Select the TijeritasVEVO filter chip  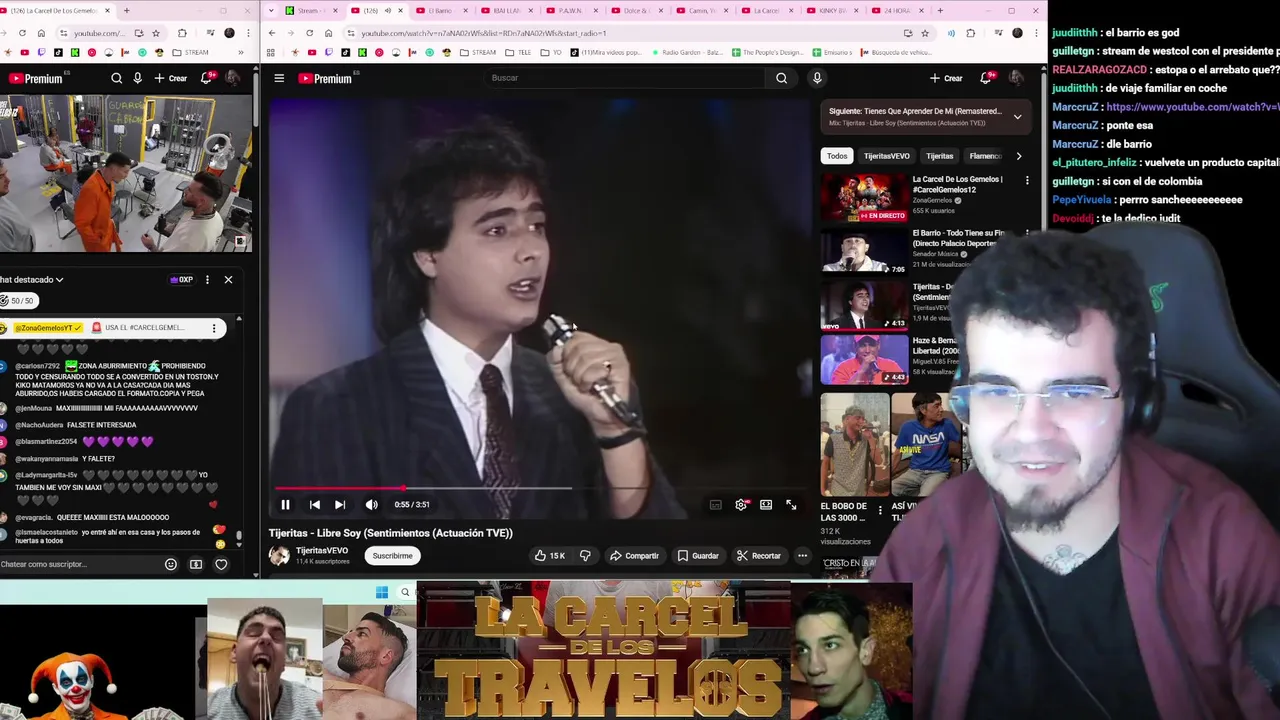(887, 156)
